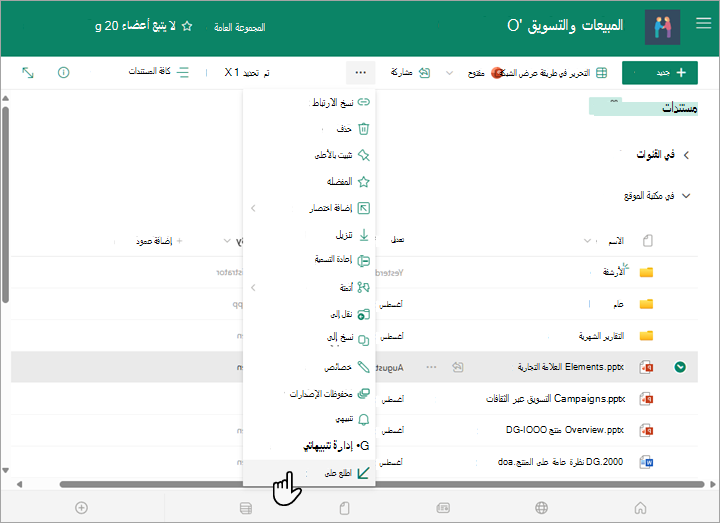Expand the مفتوح open dropdown arrow

[450, 73]
